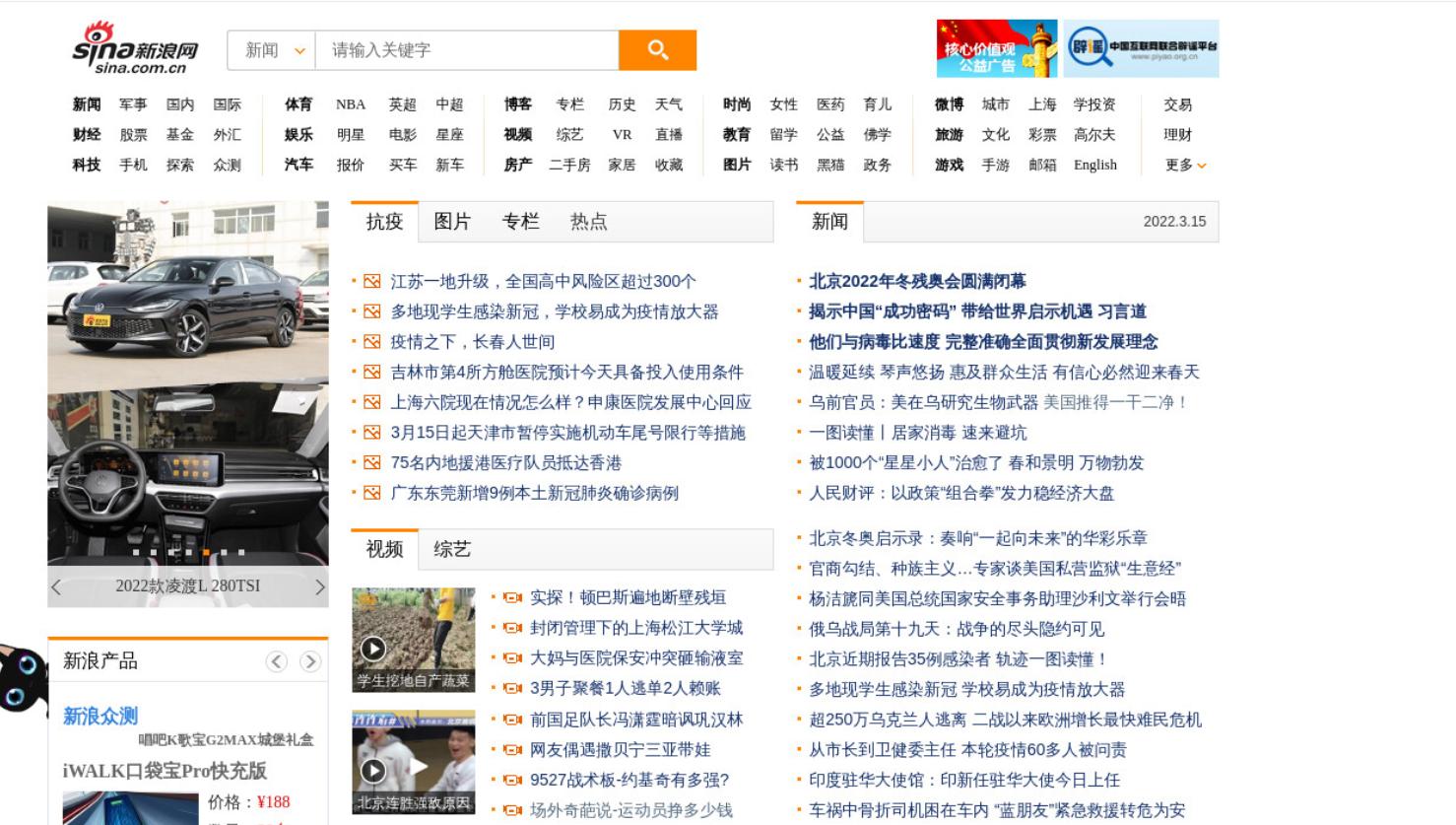
Task: Click video icon beside 前国足队长冯潇霆暗讽巩汉林
Action: [x=512, y=720]
